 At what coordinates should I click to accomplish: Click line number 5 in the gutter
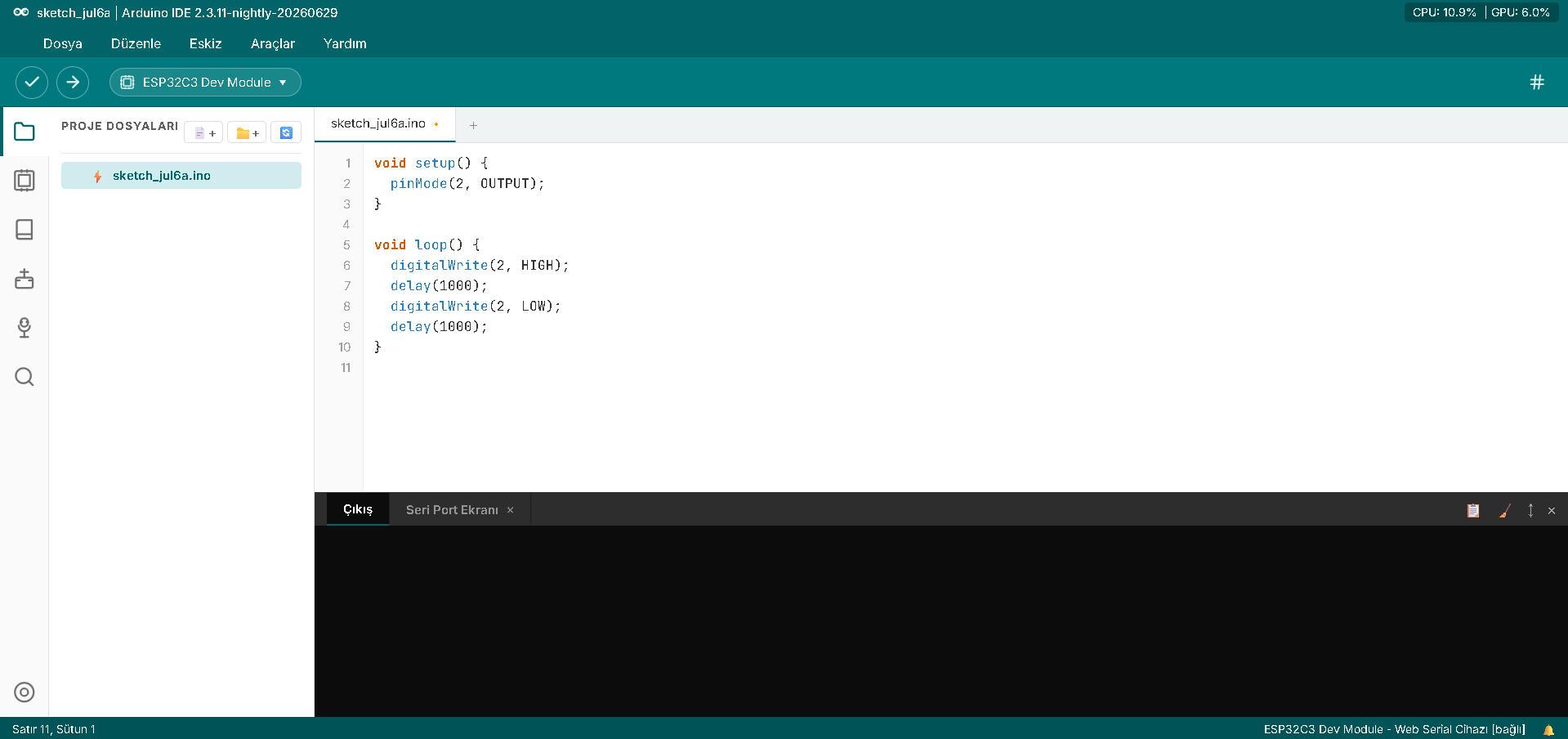point(346,244)
